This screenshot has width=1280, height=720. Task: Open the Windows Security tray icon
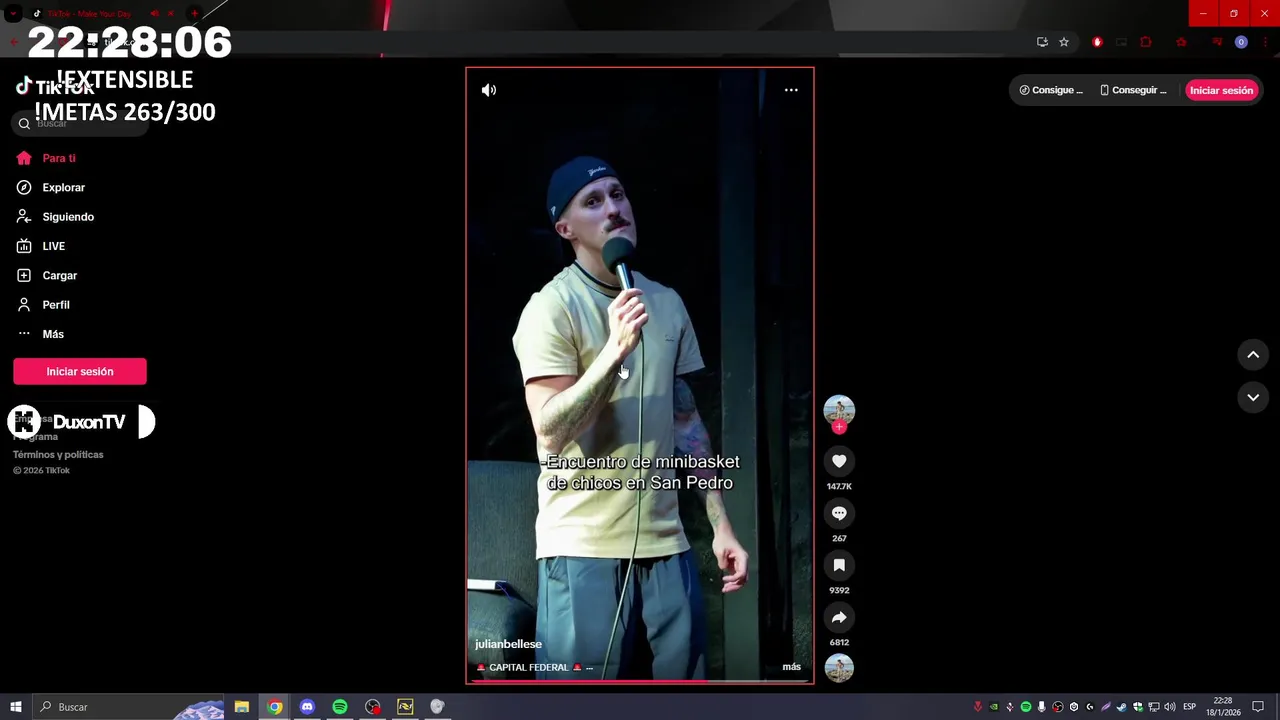[x=1138, y=707]
